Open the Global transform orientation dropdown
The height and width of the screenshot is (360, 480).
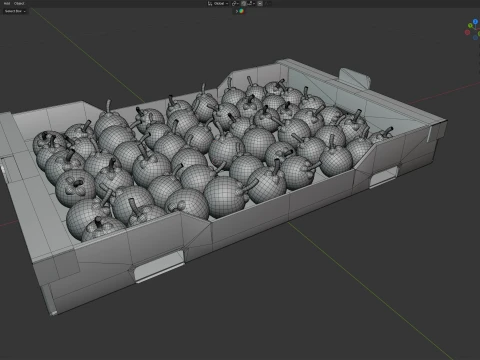pos(218,3)
